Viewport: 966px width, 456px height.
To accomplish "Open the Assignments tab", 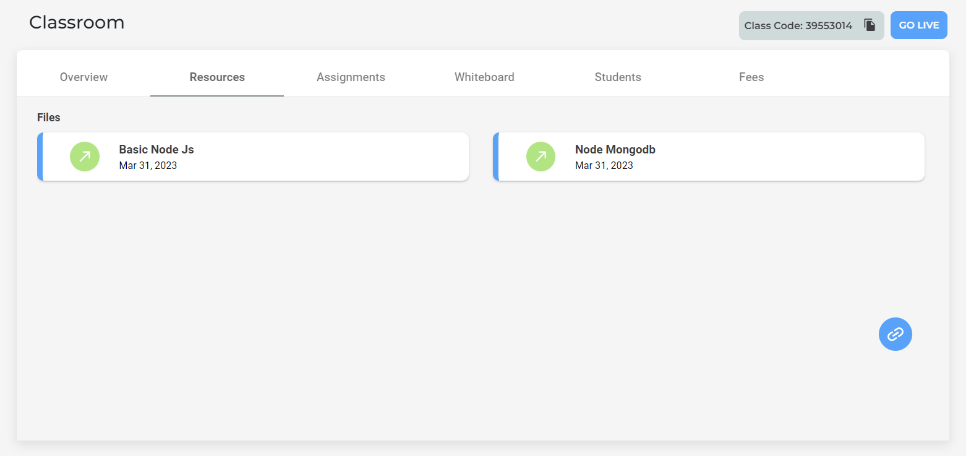I will click(x=351, y=77).
